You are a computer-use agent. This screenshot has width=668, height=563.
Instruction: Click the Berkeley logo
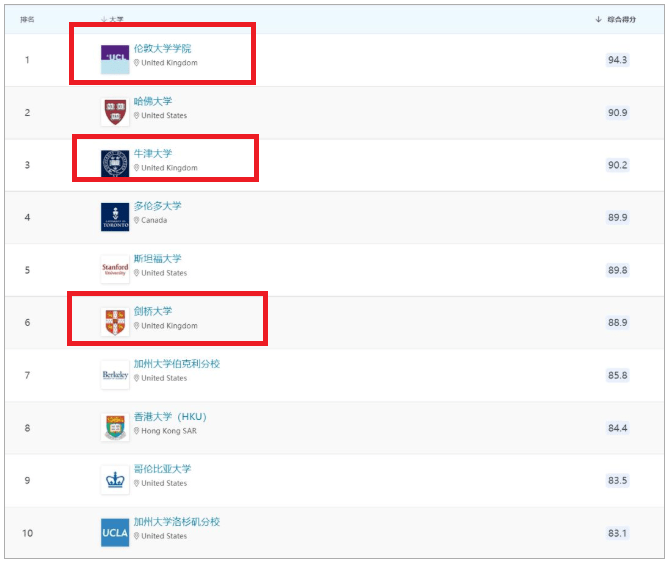(115, 375)
